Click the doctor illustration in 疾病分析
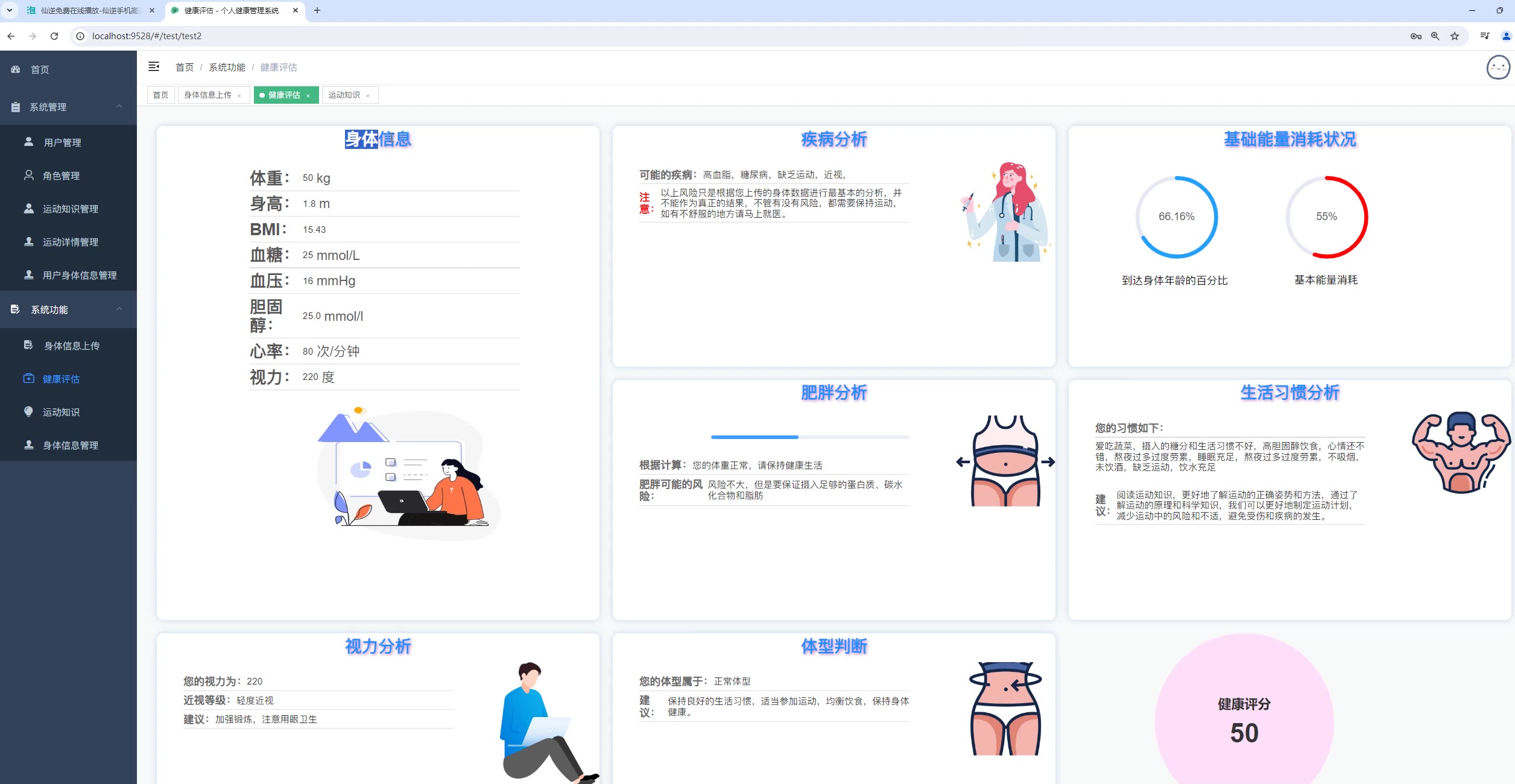 coord(1005,212)
